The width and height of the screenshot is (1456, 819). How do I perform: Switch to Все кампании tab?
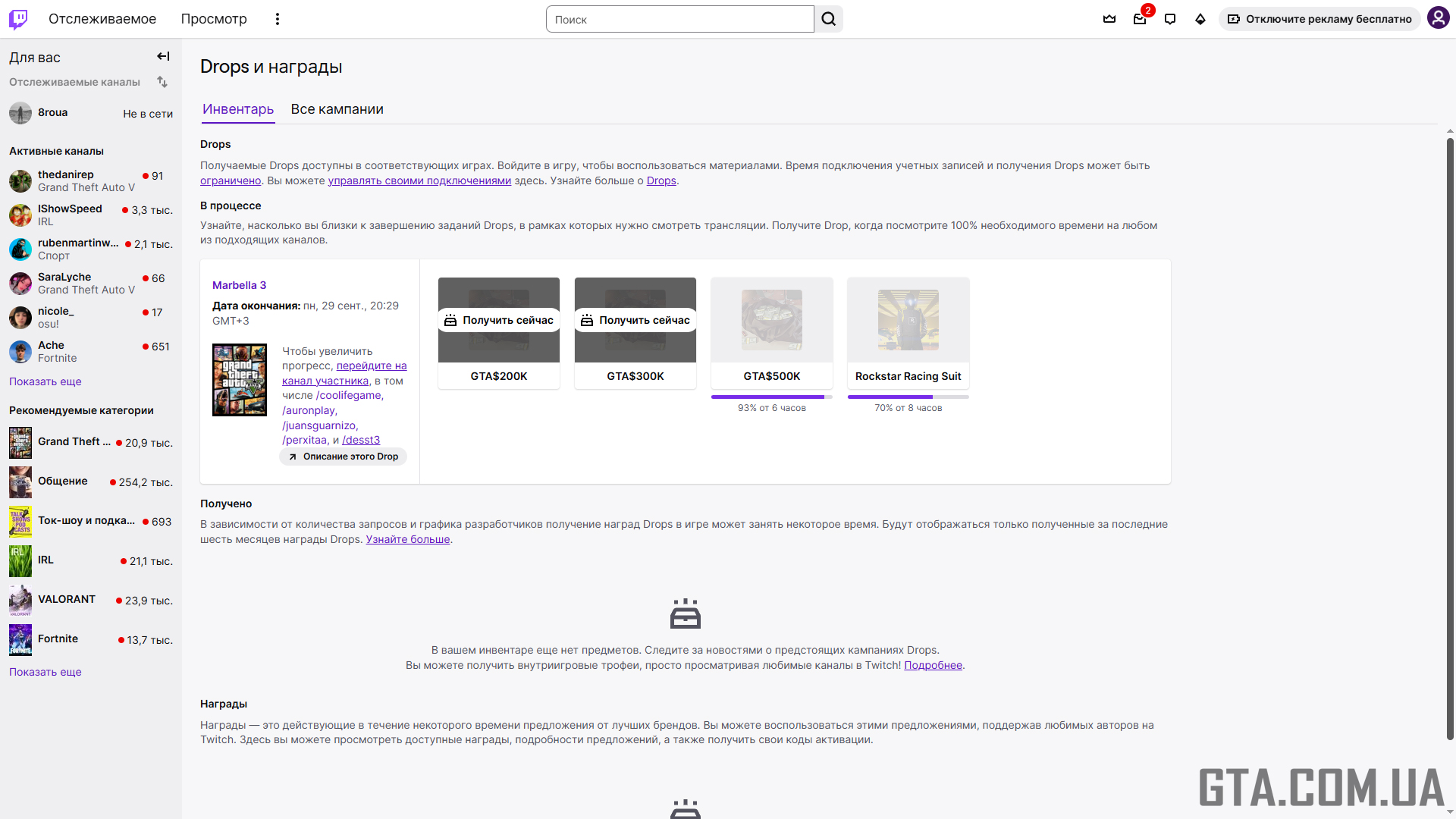[337, 109]
